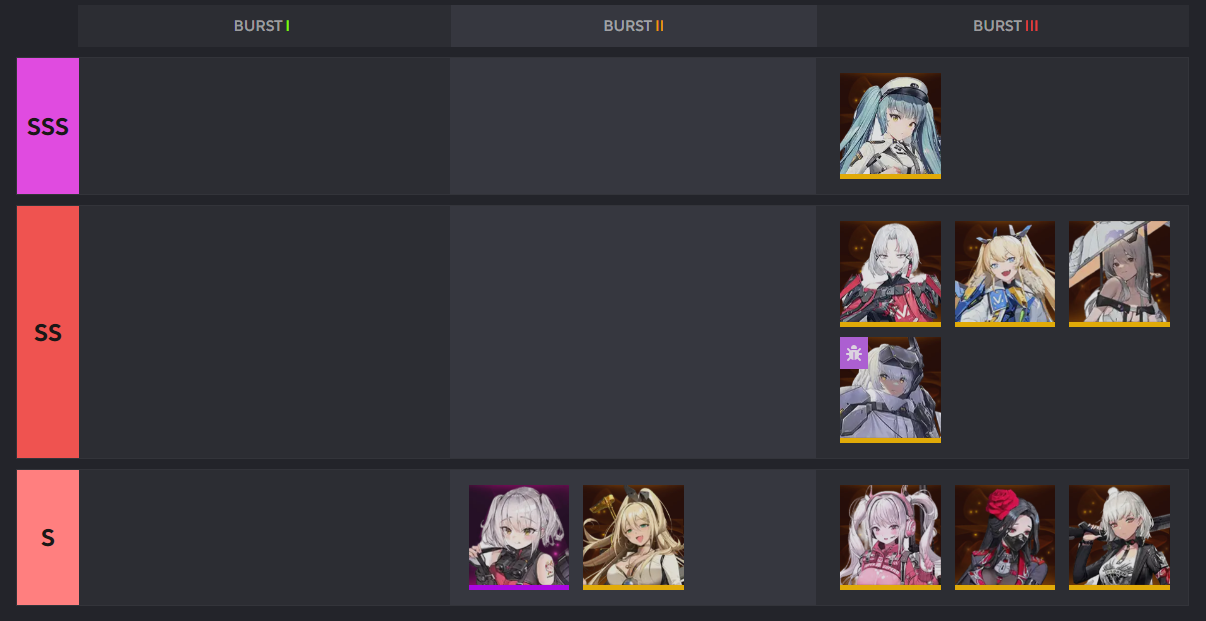Click the empty Burst I cell in SSS row
The width and height of the screenshot is (1206, 621).
(x=264, y=126)
